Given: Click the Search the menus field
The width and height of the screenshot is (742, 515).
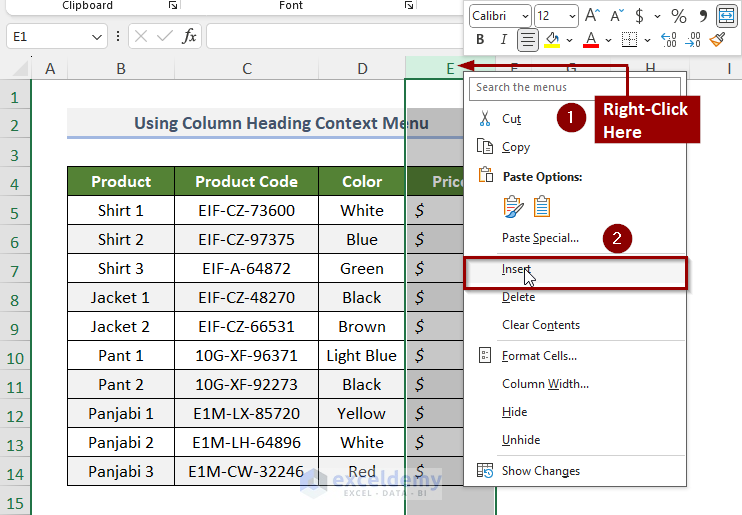Looking at the screenshot, I should (x=575, y=87).
